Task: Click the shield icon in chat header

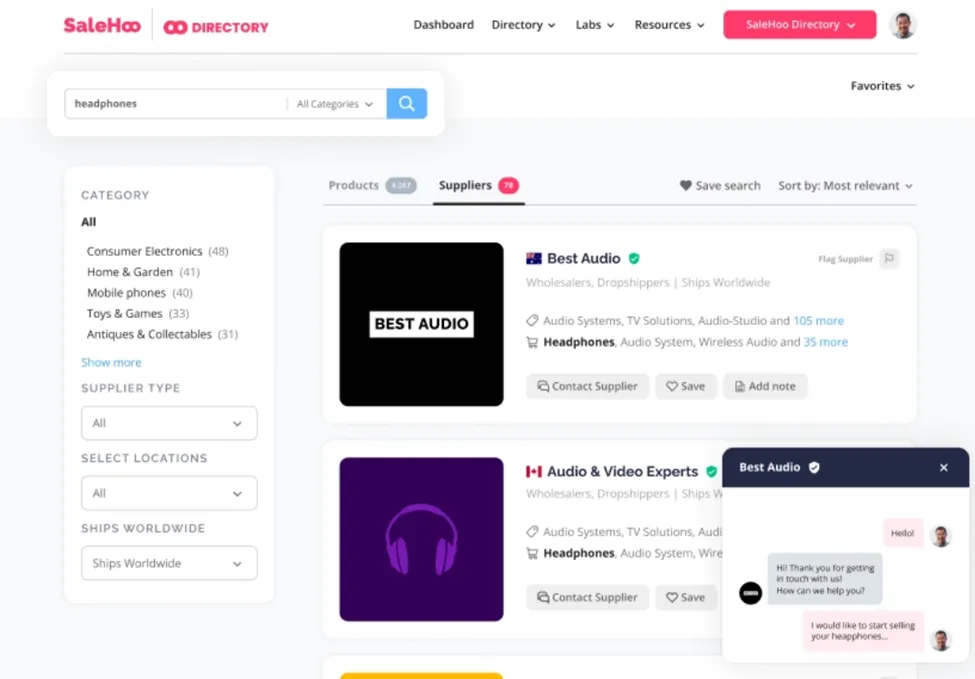Action: 814,468
